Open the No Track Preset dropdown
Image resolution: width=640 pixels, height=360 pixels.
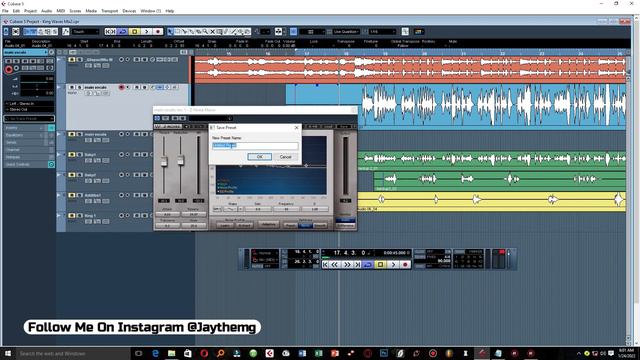pyautogui.click(x=29, y=118)
